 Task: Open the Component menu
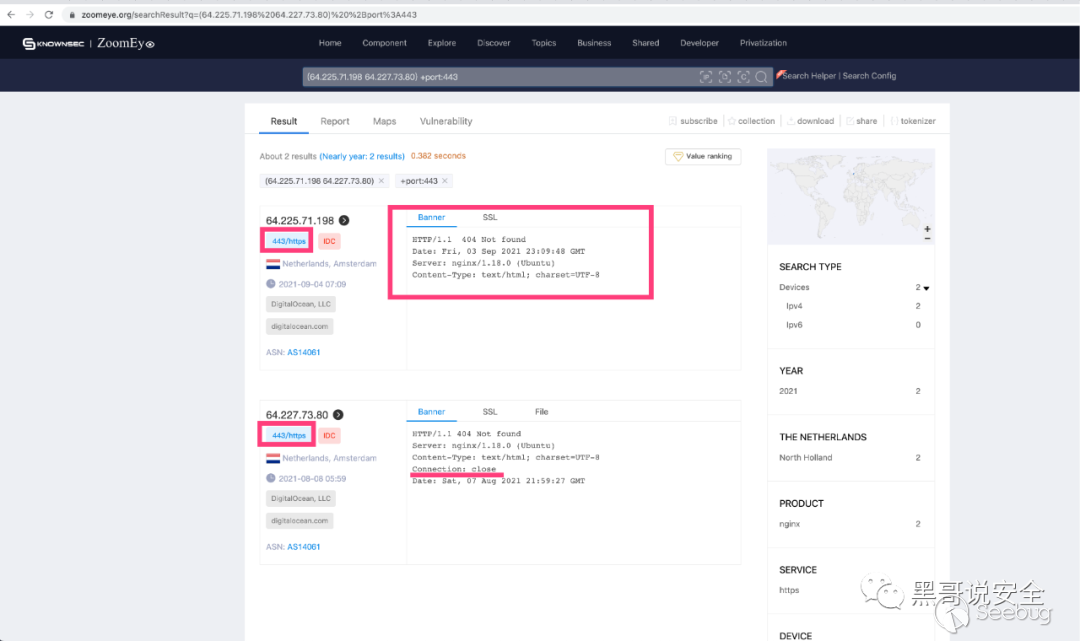(384, 43)
